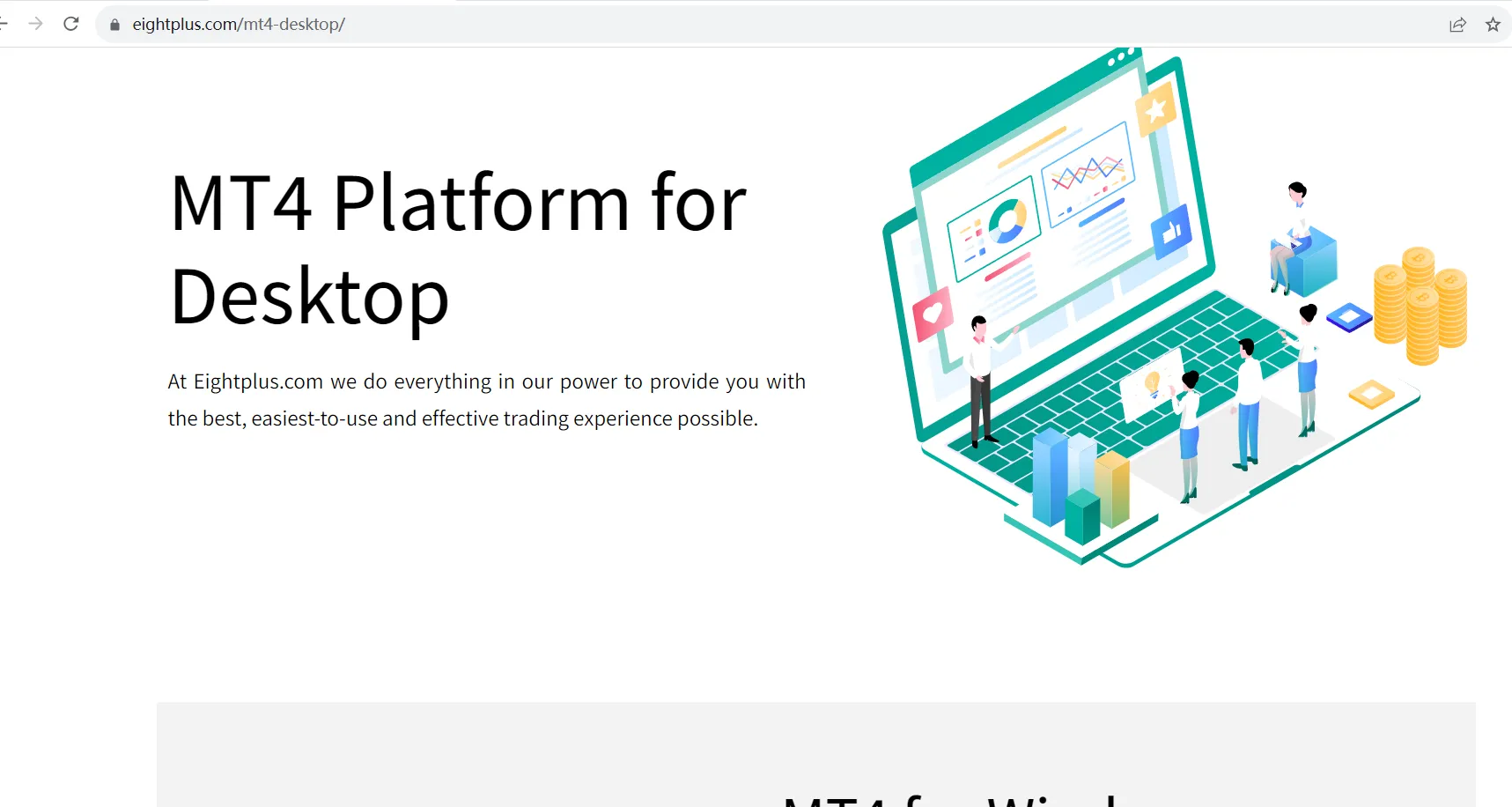Click the browser forward arrow
Image resolution: width=1512 pixels, height=807 pixels.
[x=36, y=24]
